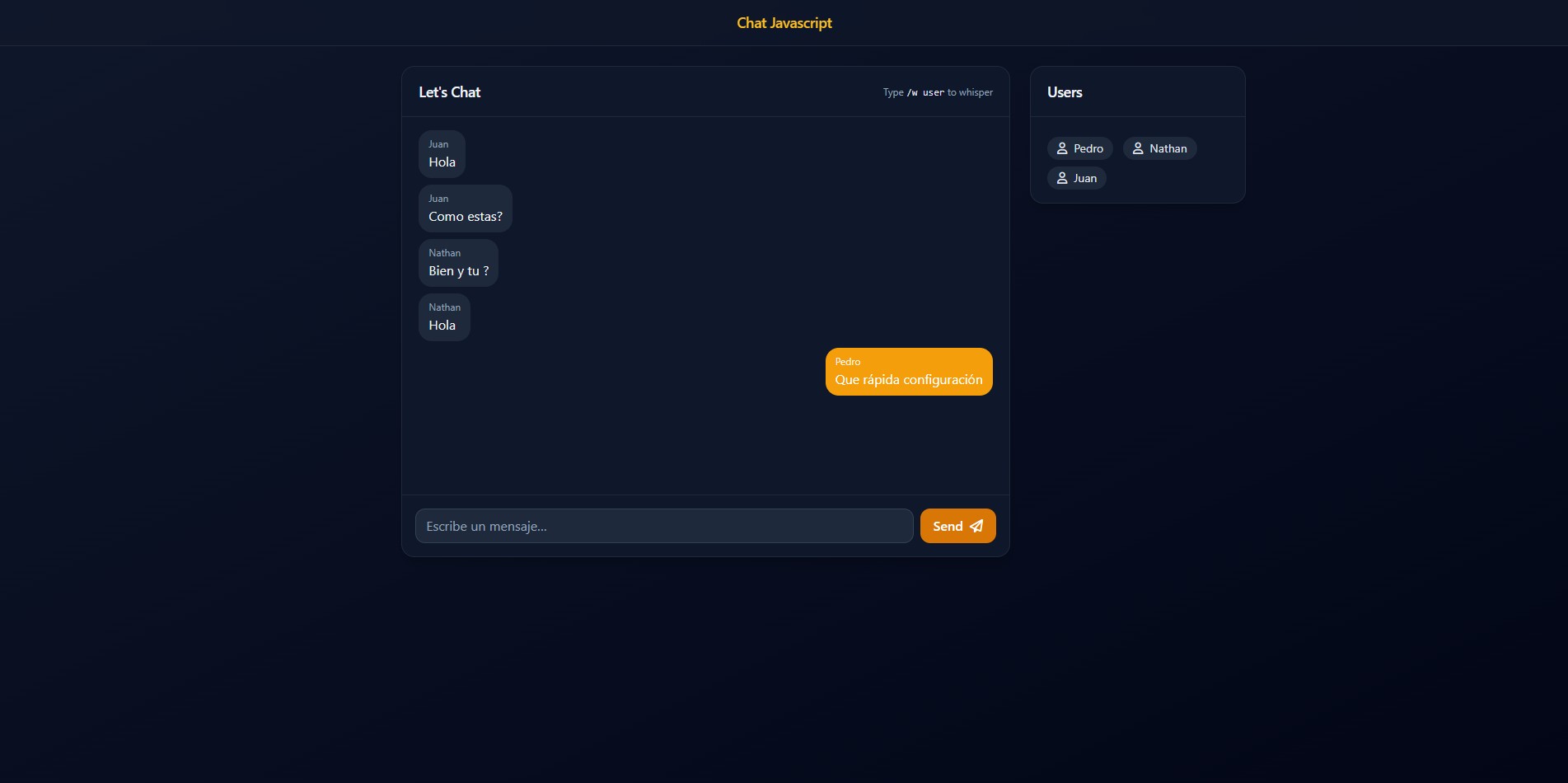The height and width of the screenshot is (783, 1568).
Task: Click the paper plane icon on the Send button
Action: (976, 525)
